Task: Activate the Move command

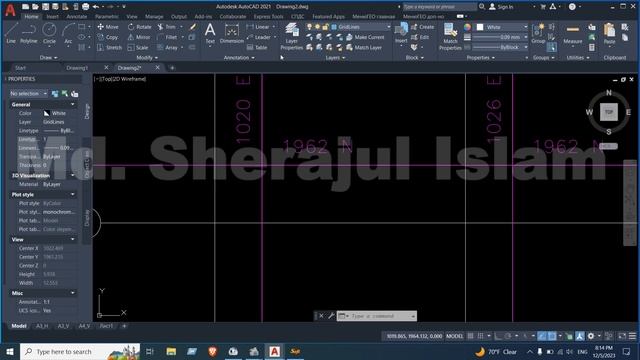Action: click(108, 27)
